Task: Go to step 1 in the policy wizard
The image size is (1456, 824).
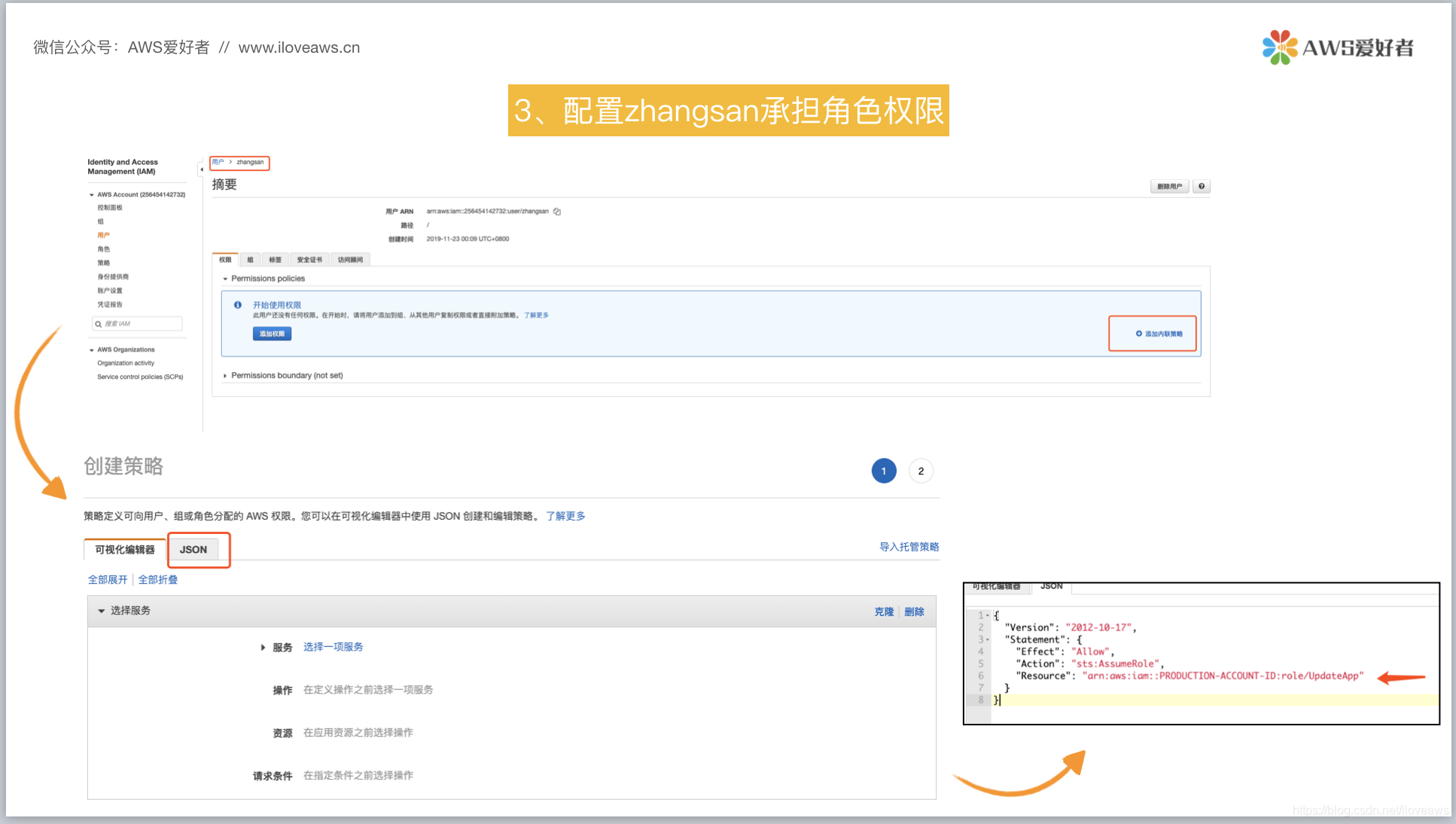Action: [884, 471]
